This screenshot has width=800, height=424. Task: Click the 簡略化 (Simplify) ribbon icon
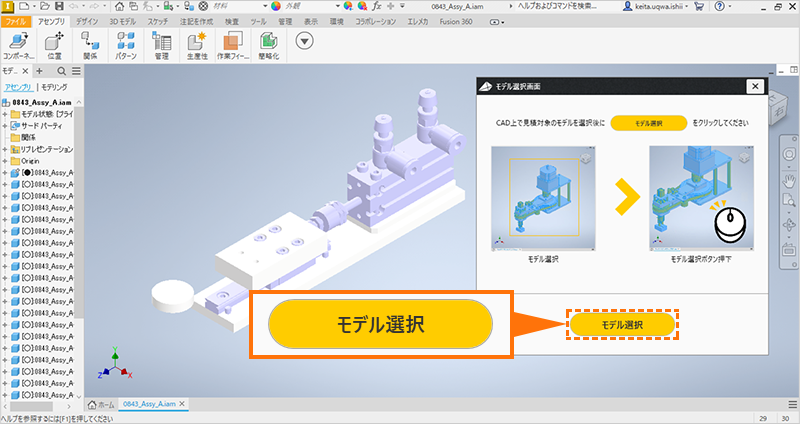268,40
